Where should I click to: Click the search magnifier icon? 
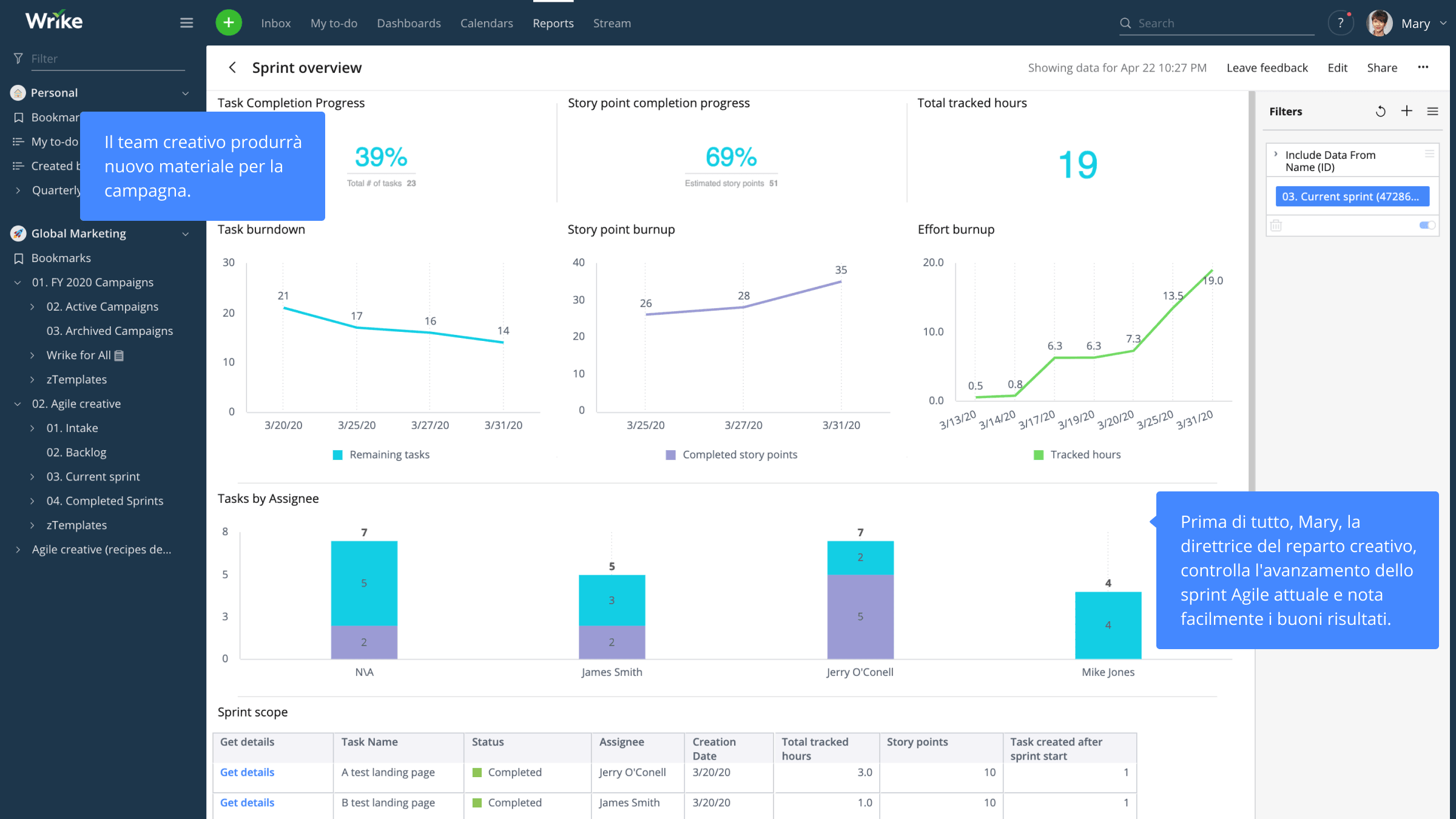click(1125, 23)
